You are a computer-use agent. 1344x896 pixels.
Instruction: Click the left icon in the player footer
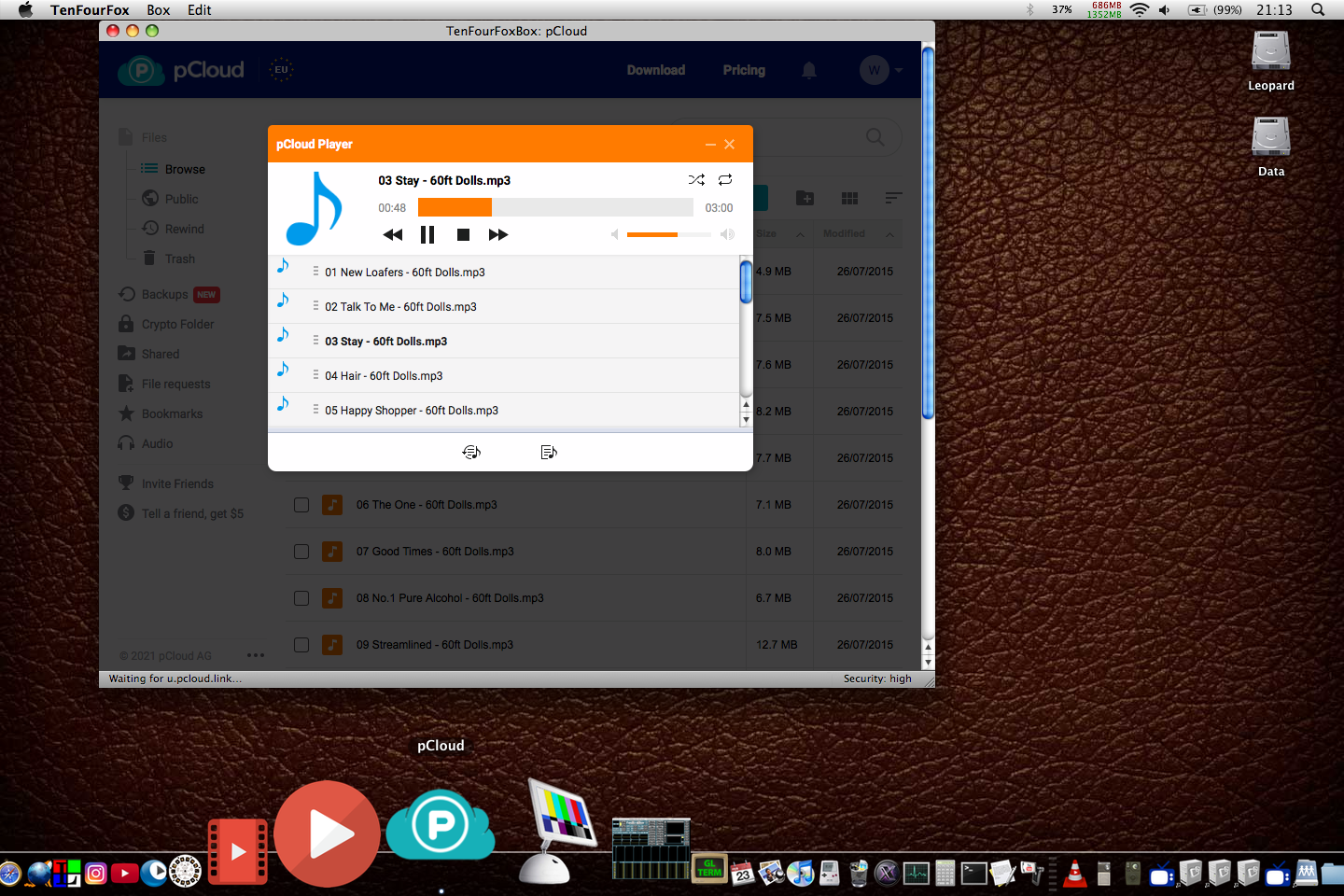(x=471, y=452)
